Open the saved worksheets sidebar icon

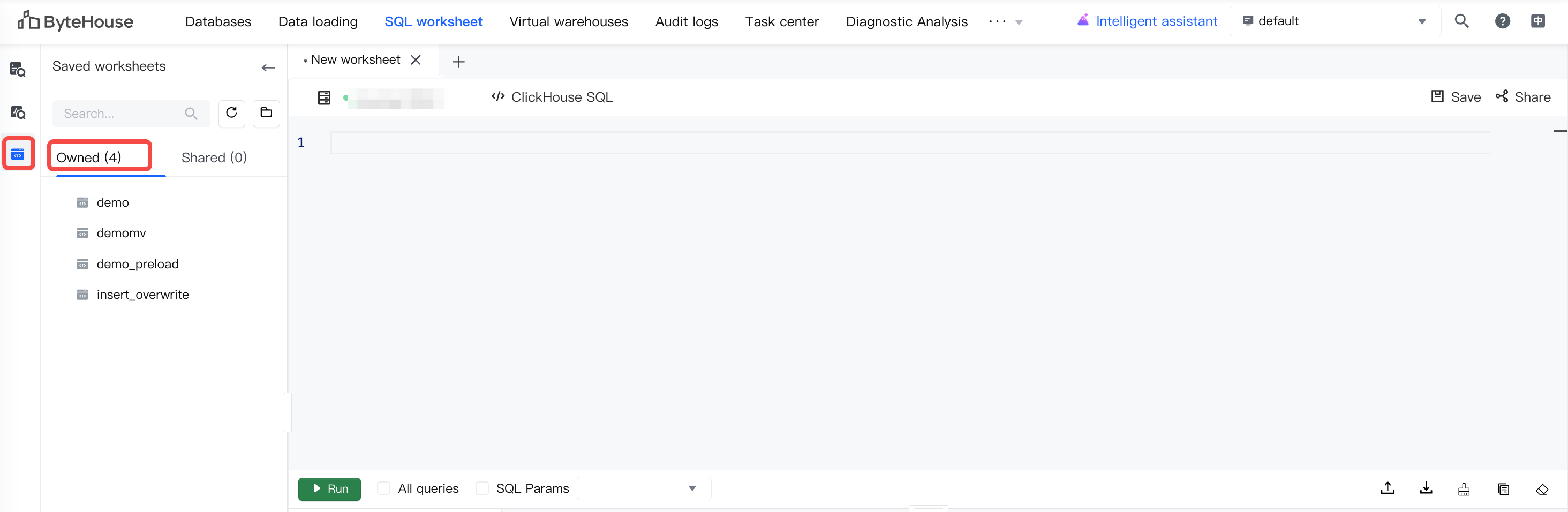(18, 155)
